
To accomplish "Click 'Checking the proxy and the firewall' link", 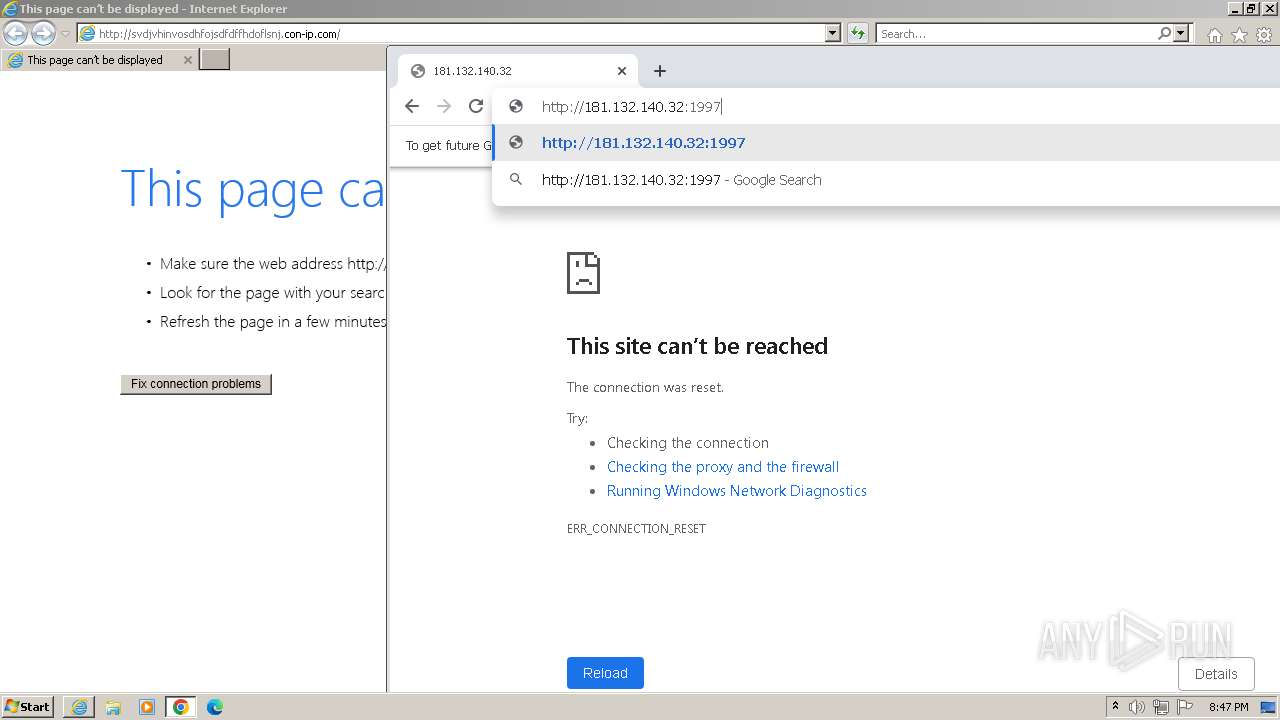I will tap(723, 467).
